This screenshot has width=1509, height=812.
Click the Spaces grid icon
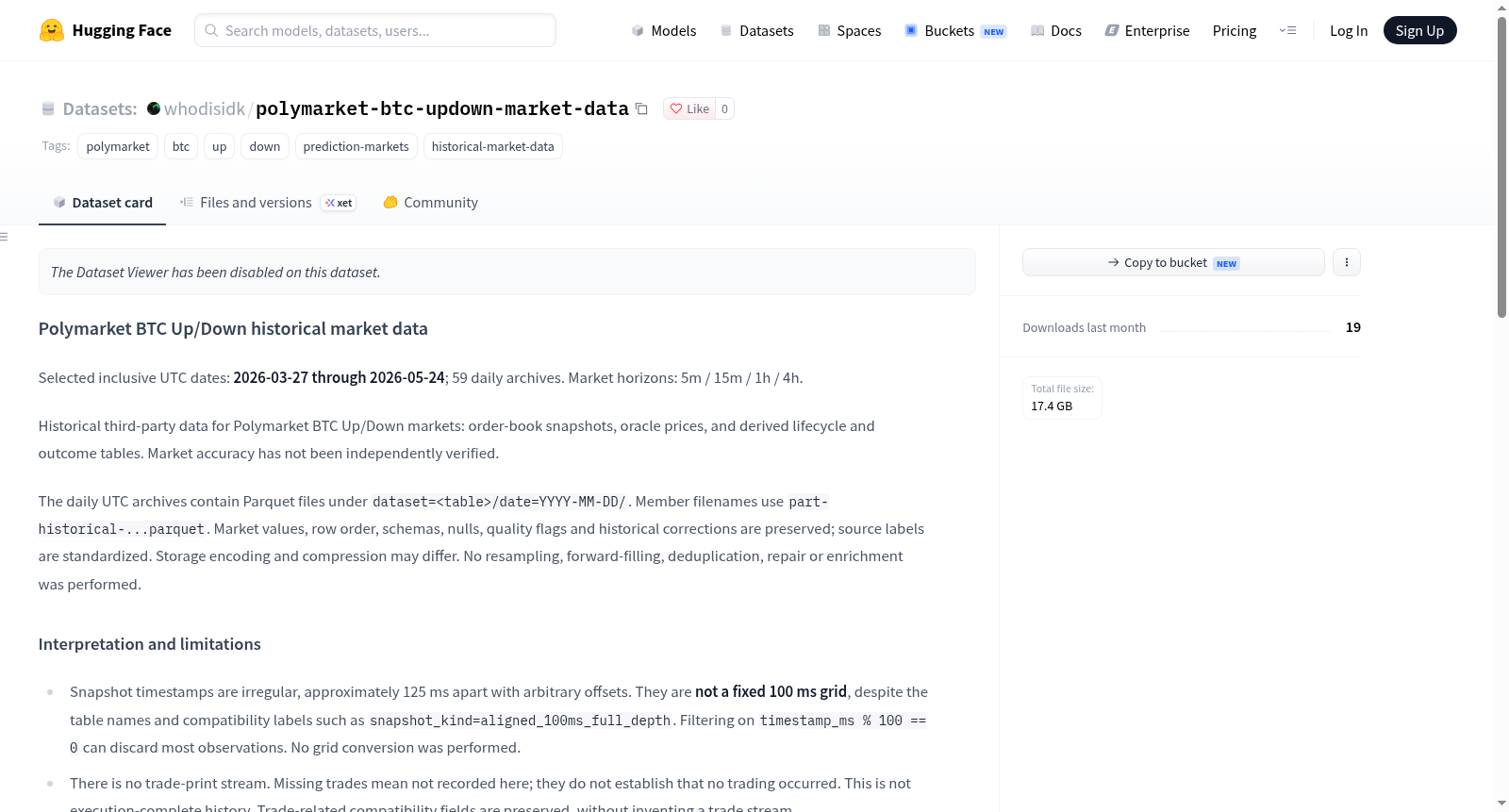coord(824,30)
